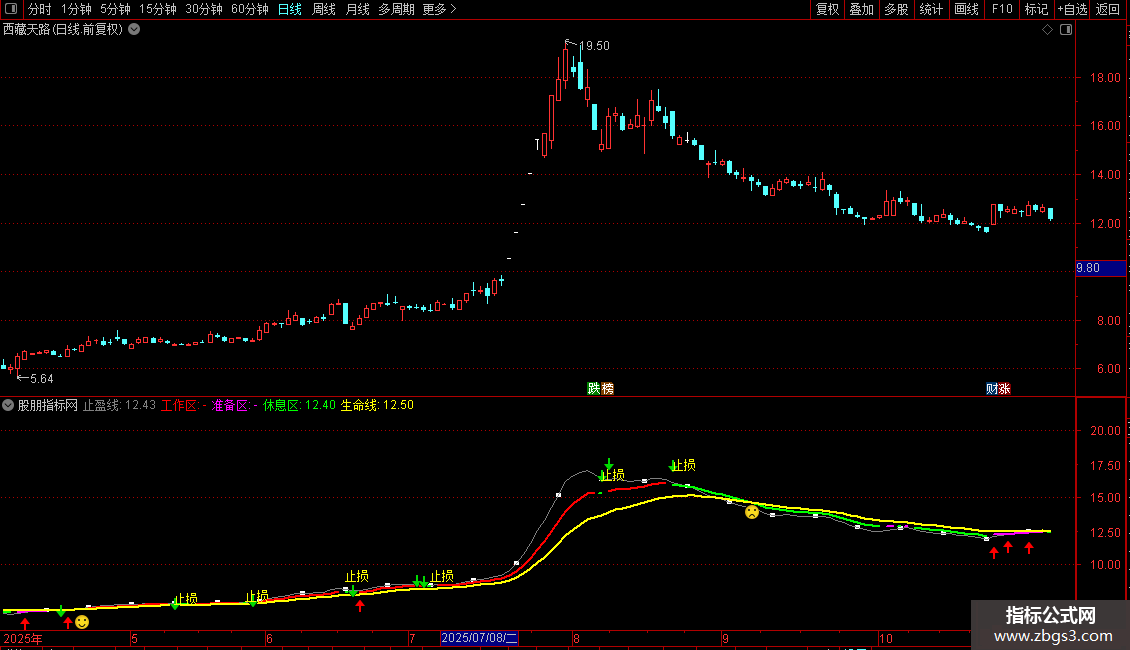The width and height of the screenshot is (1130, 650).
Task: Open the 多股 multi-stock view
Action: (x=896, y=9)
